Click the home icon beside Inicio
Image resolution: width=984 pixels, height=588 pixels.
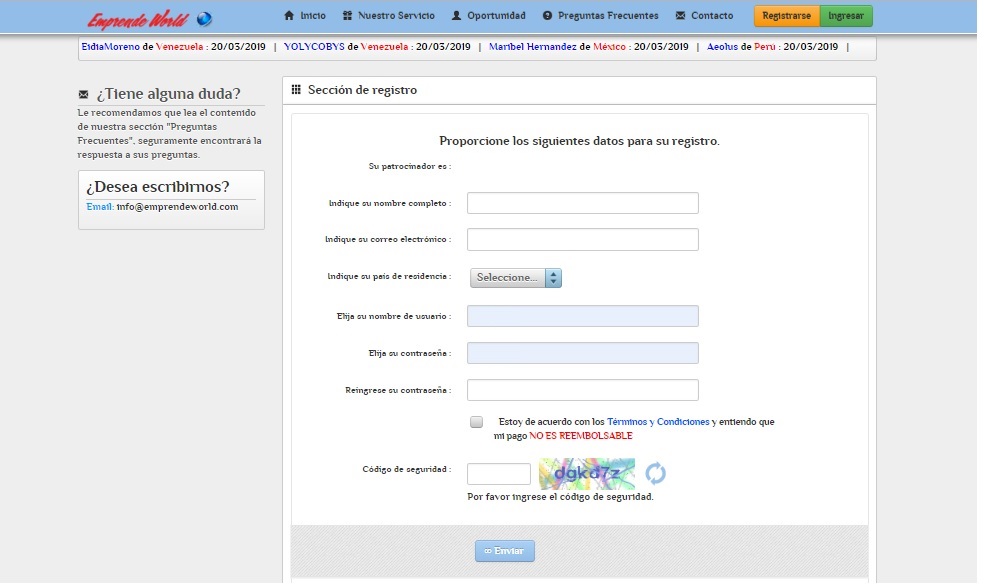[289, 16]
